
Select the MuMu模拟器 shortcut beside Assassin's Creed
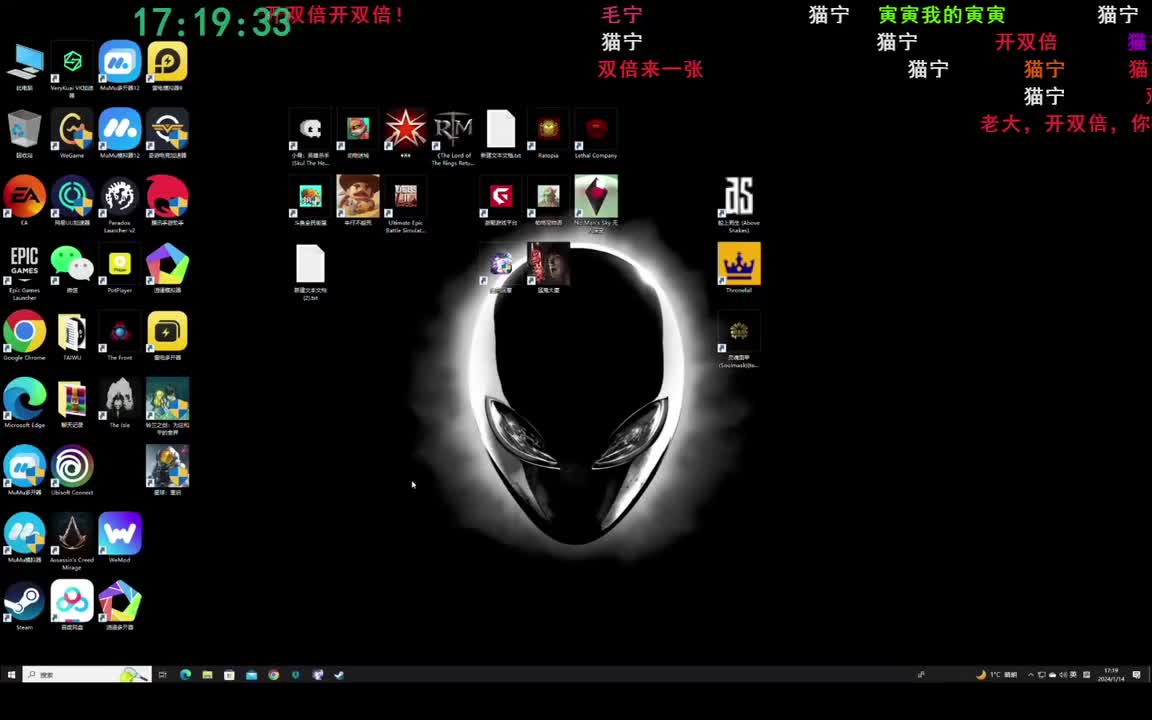click(x=24, y=536)
